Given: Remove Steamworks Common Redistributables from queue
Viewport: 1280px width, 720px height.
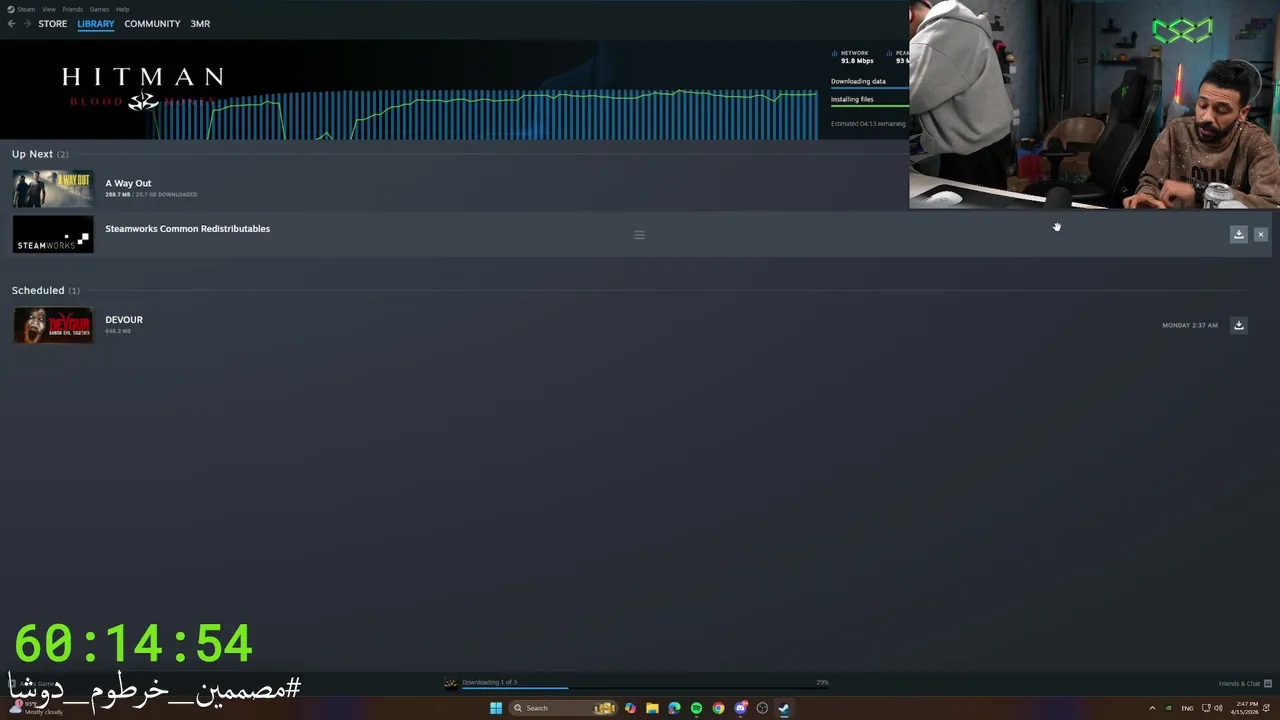Looking at the screenshot, I should pos(1260,234).
